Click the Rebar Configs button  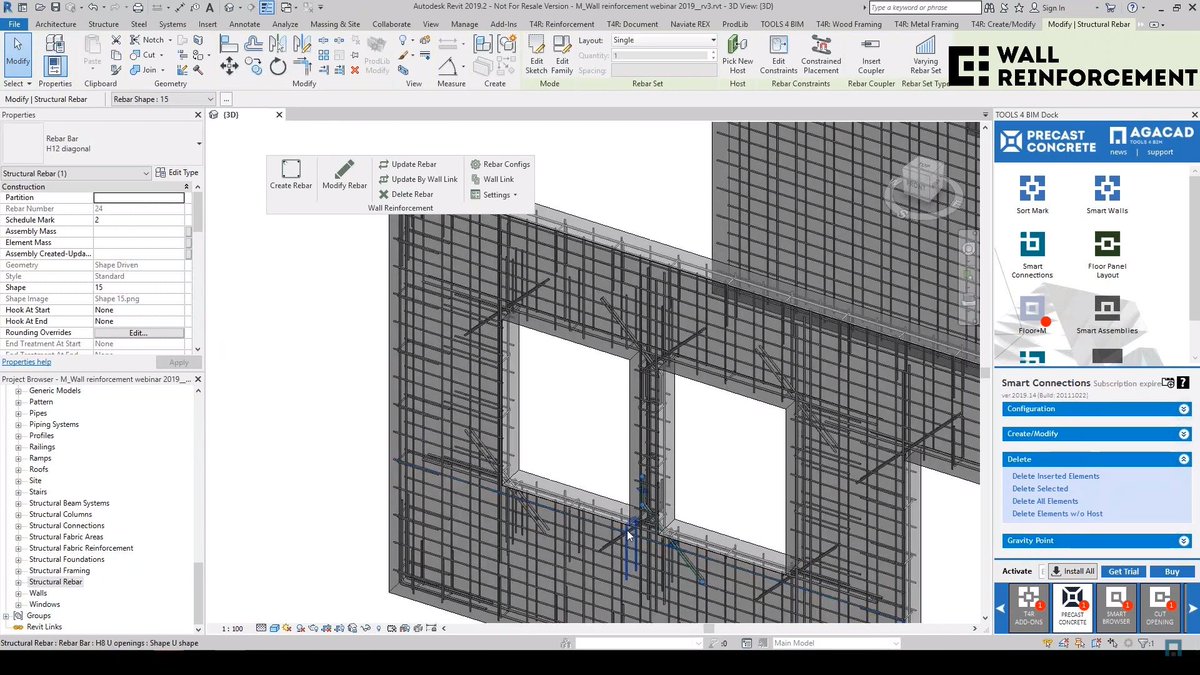tap(500, 164)
